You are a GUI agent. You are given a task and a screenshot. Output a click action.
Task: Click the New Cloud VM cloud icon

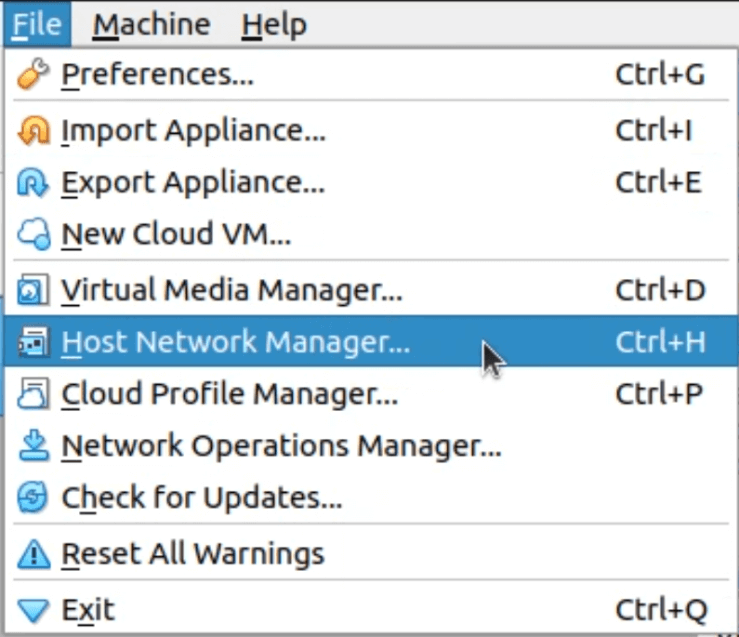[33, 234]
